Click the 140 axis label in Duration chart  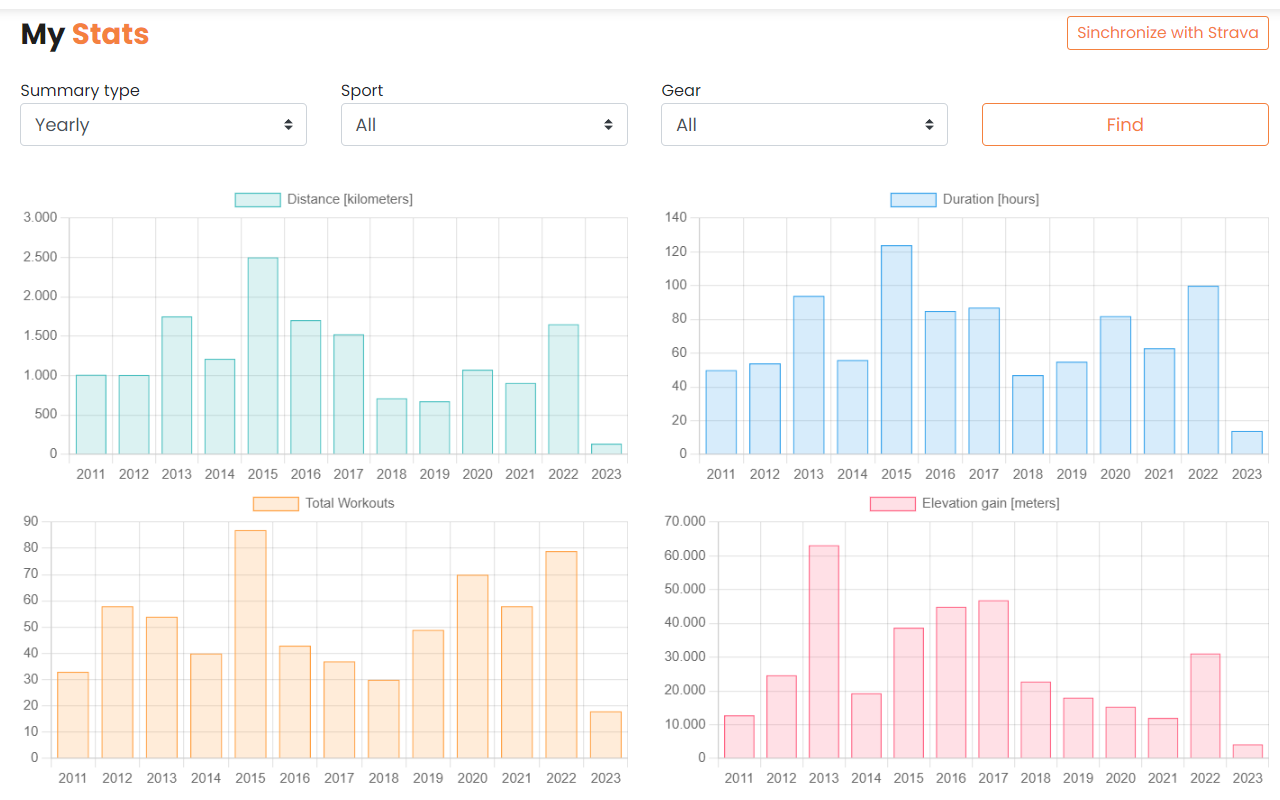676,218
